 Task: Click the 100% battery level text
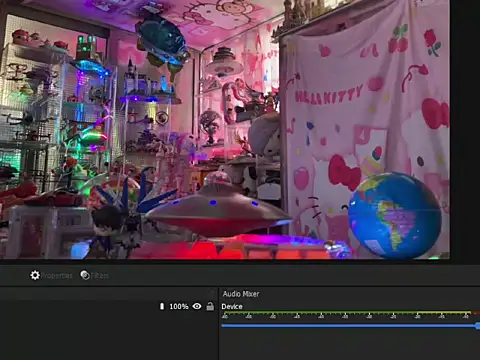click(x=179, y=306)
